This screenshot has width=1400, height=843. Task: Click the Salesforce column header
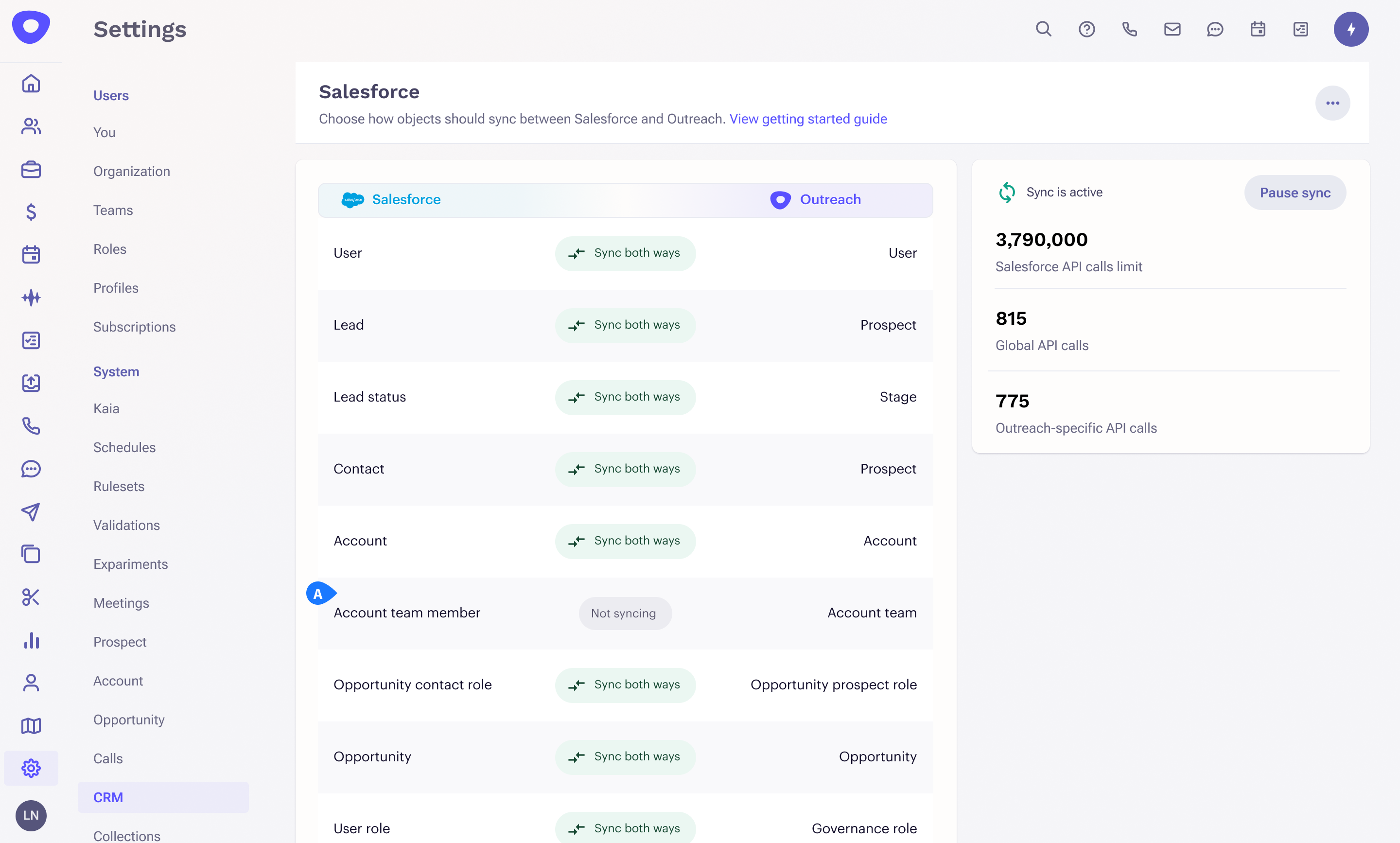coord(391,200)
